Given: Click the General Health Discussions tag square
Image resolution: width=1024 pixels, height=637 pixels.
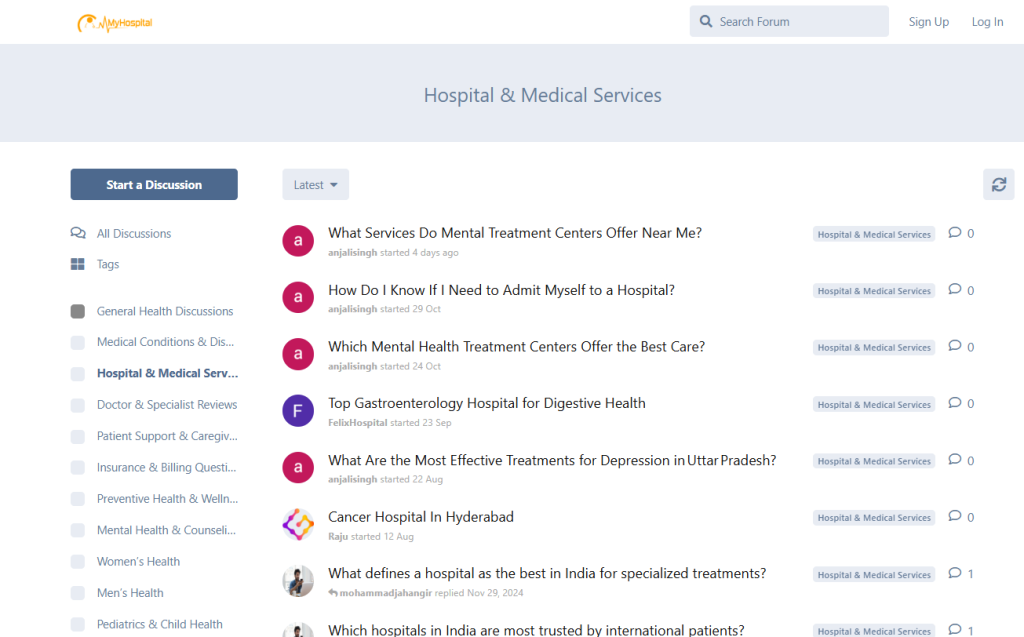Looking at the screenshot, I should click(78, 311).
